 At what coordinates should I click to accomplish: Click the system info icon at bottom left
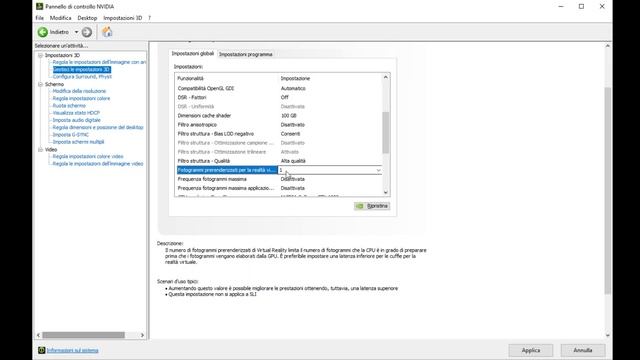(x=41, y=350)
